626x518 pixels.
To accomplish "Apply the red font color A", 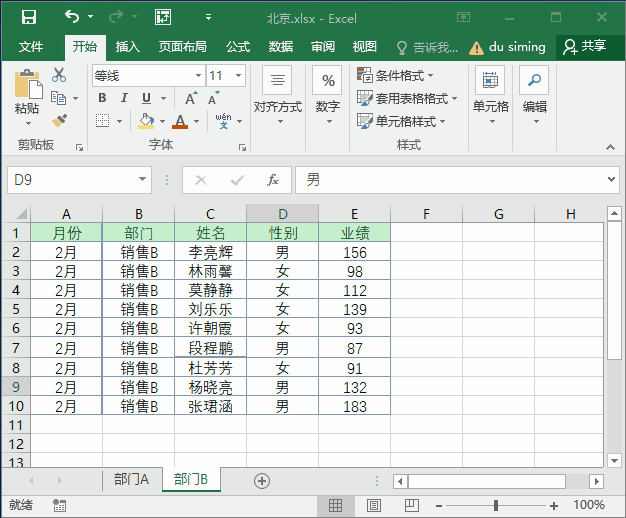I will tap(180, 121).
